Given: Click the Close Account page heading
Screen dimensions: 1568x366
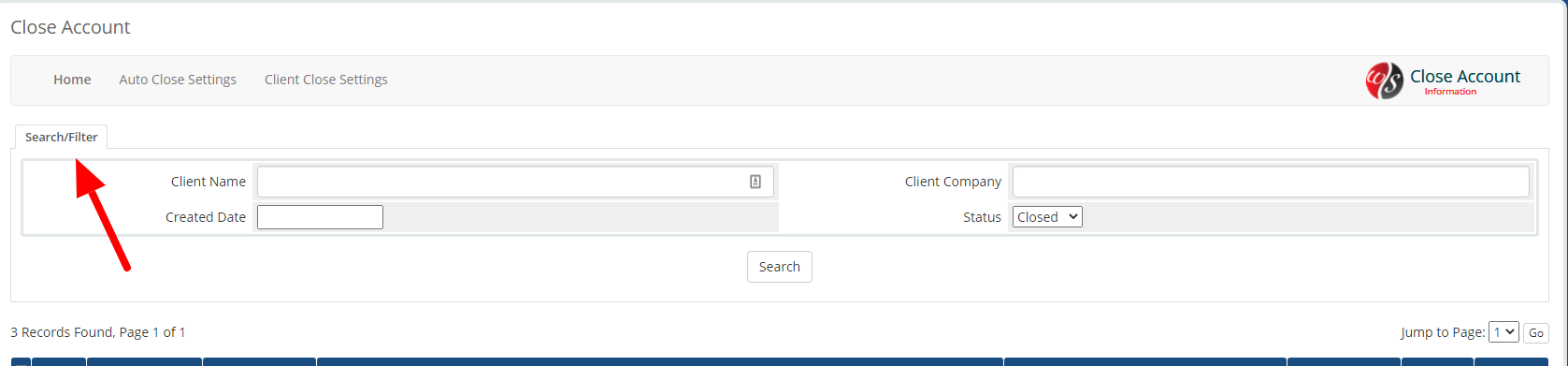Looking at the screenshot, I should point(70,27).
